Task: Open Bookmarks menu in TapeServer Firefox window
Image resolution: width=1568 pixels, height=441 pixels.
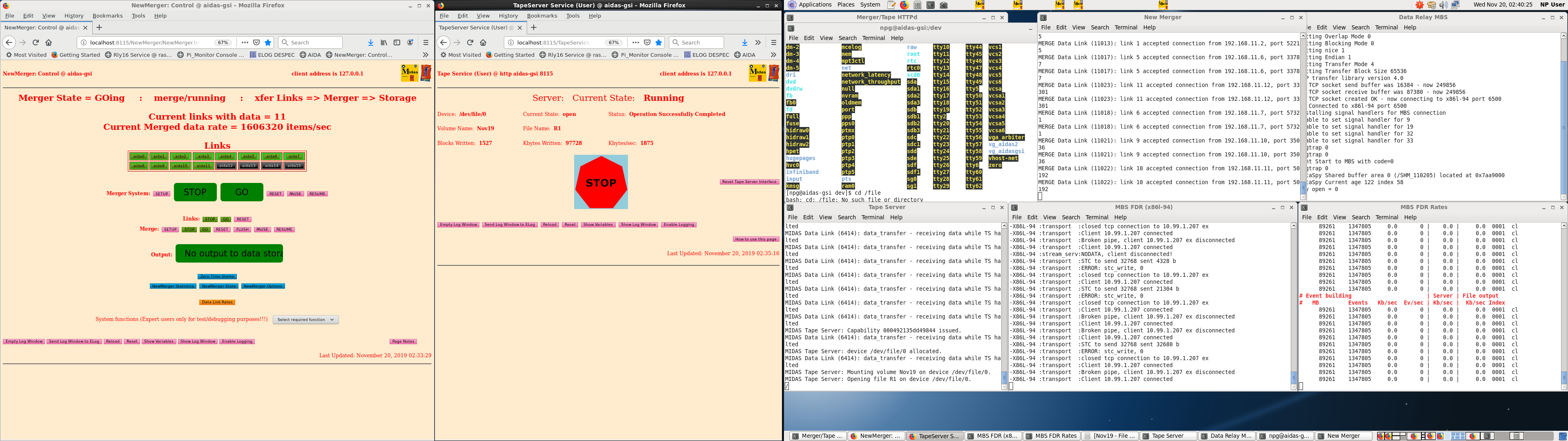Action: pyautogui.click(x=542, y=16)
